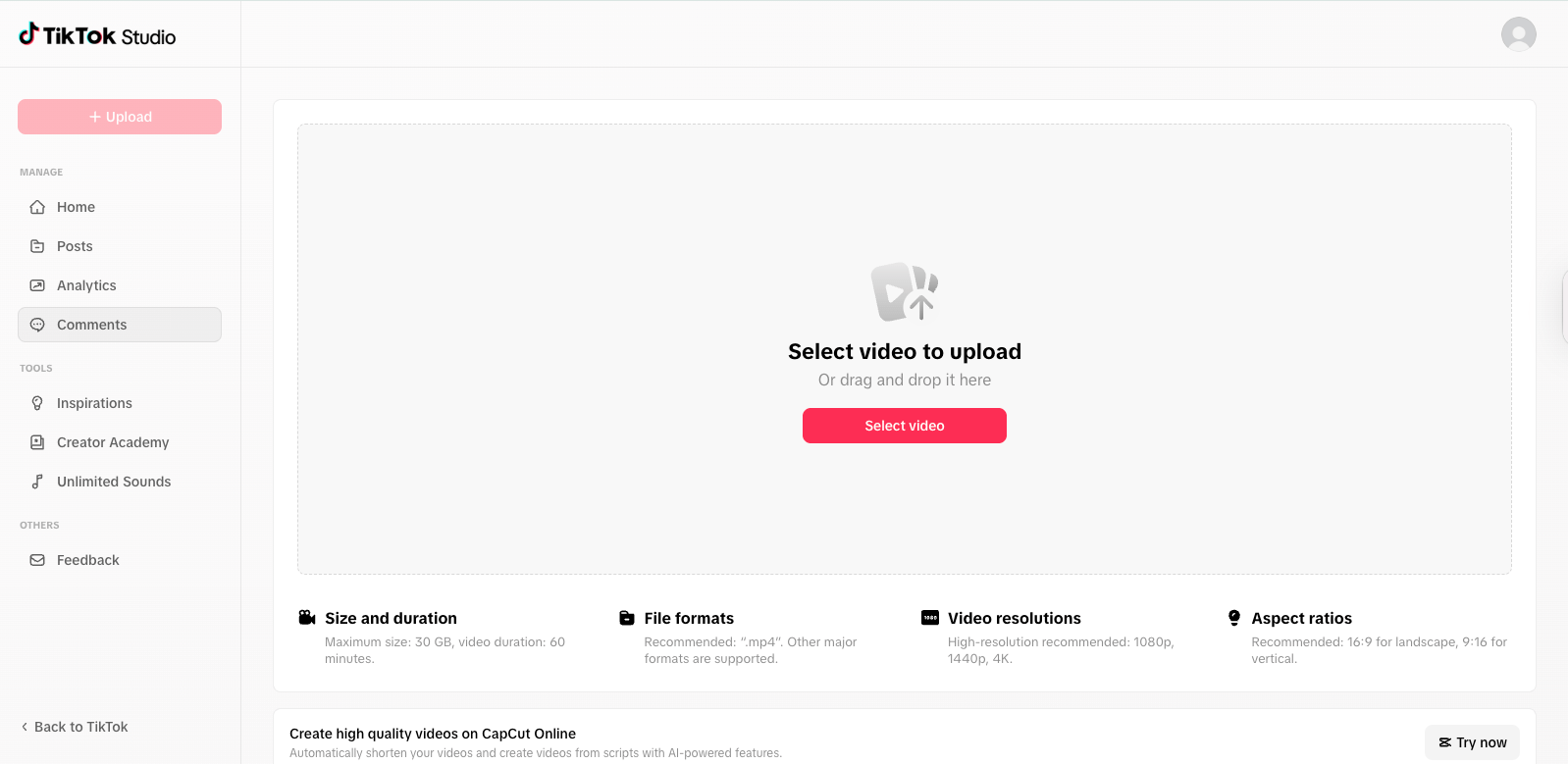Click the video upload illustration icon

[905, 291]
